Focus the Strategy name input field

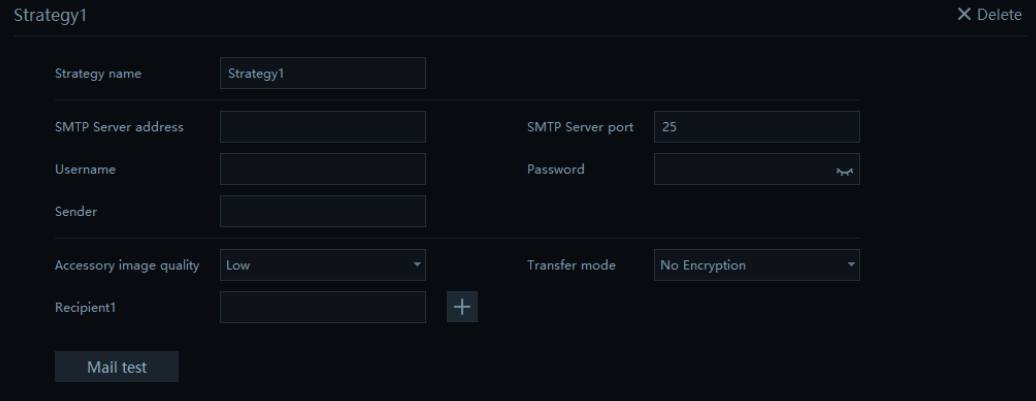(x=322, y=73)
